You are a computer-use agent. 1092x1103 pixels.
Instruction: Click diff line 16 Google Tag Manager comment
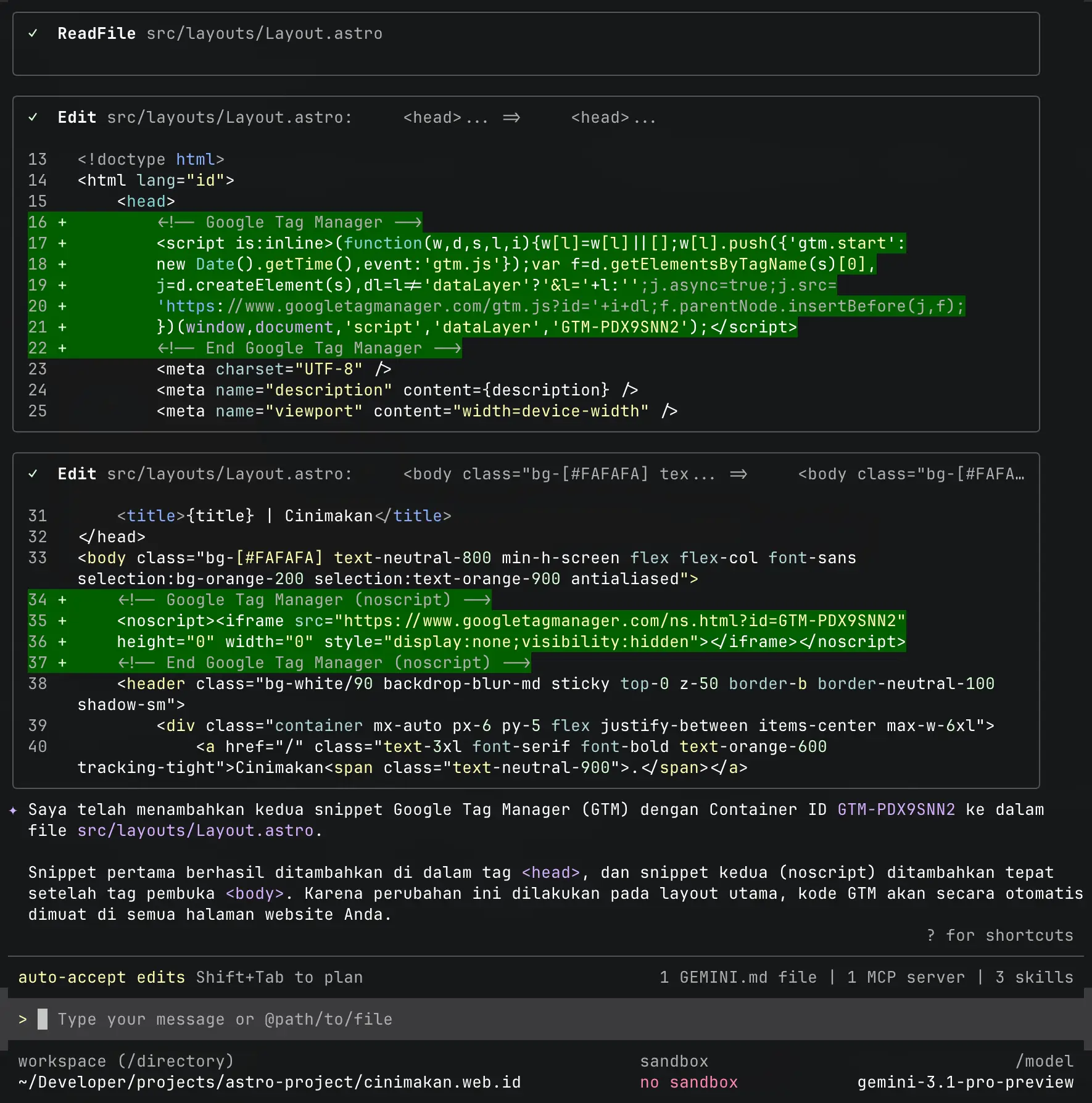(289, 222)
